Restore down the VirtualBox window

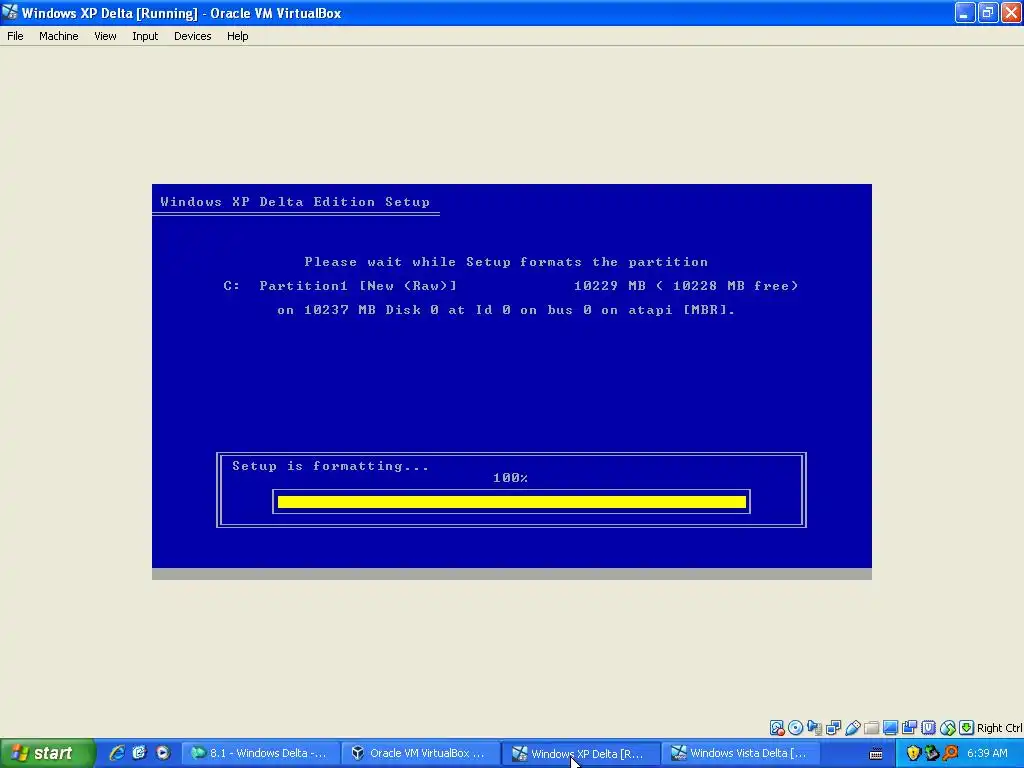(x=988, y=12)
